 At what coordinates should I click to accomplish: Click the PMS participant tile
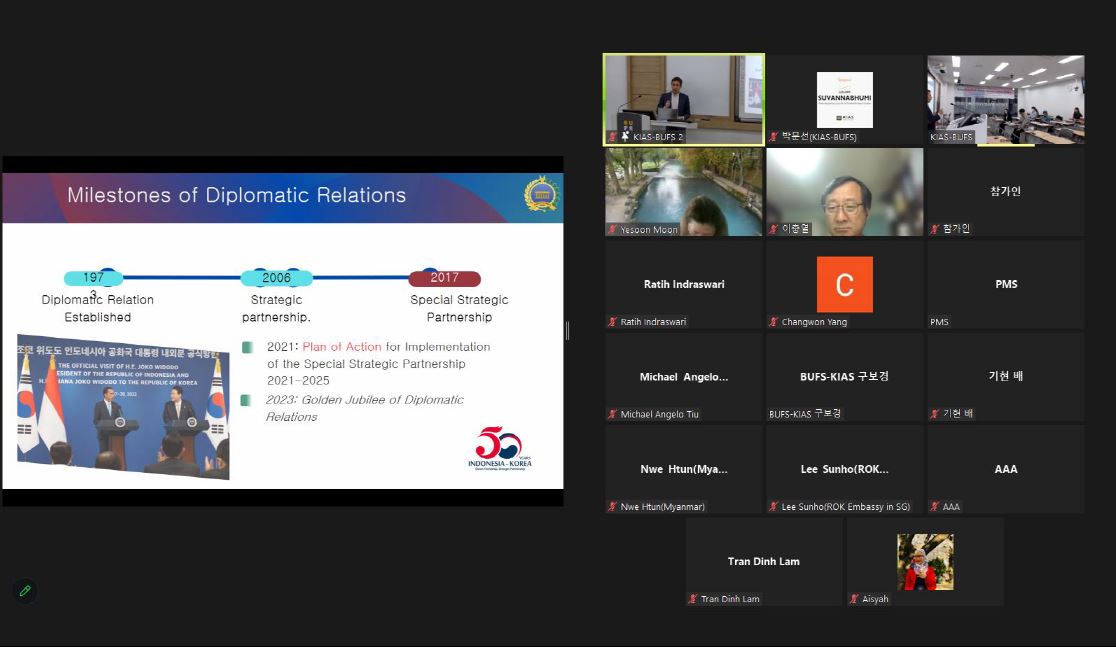[x=1005, y=285]
